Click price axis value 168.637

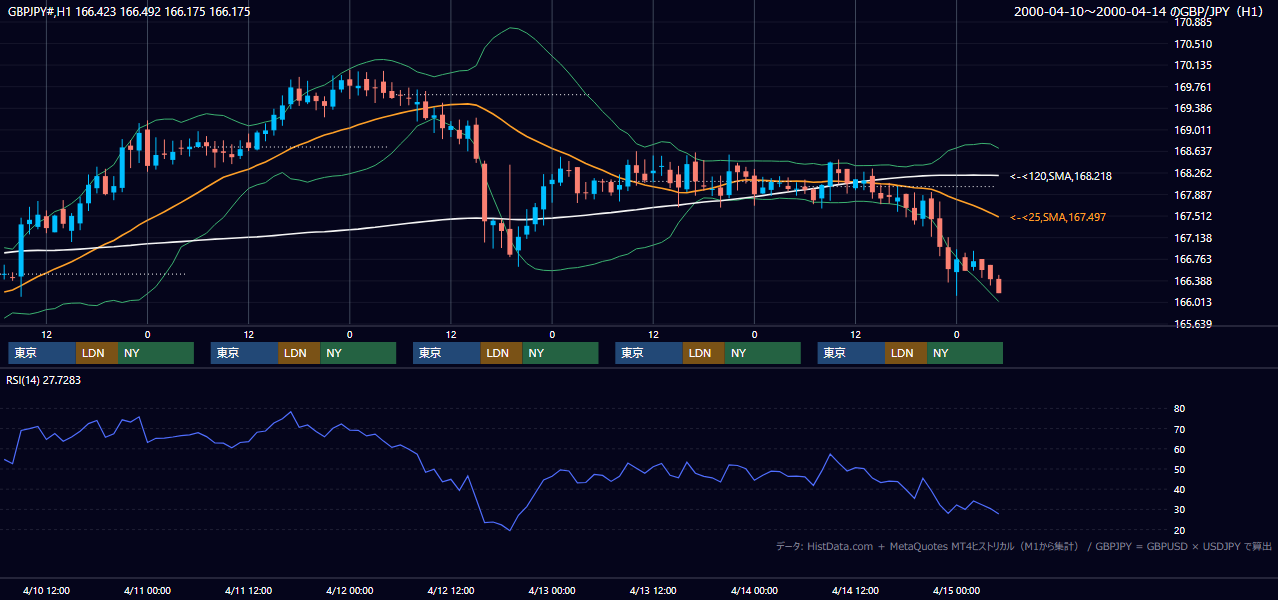pos(1193,152)
